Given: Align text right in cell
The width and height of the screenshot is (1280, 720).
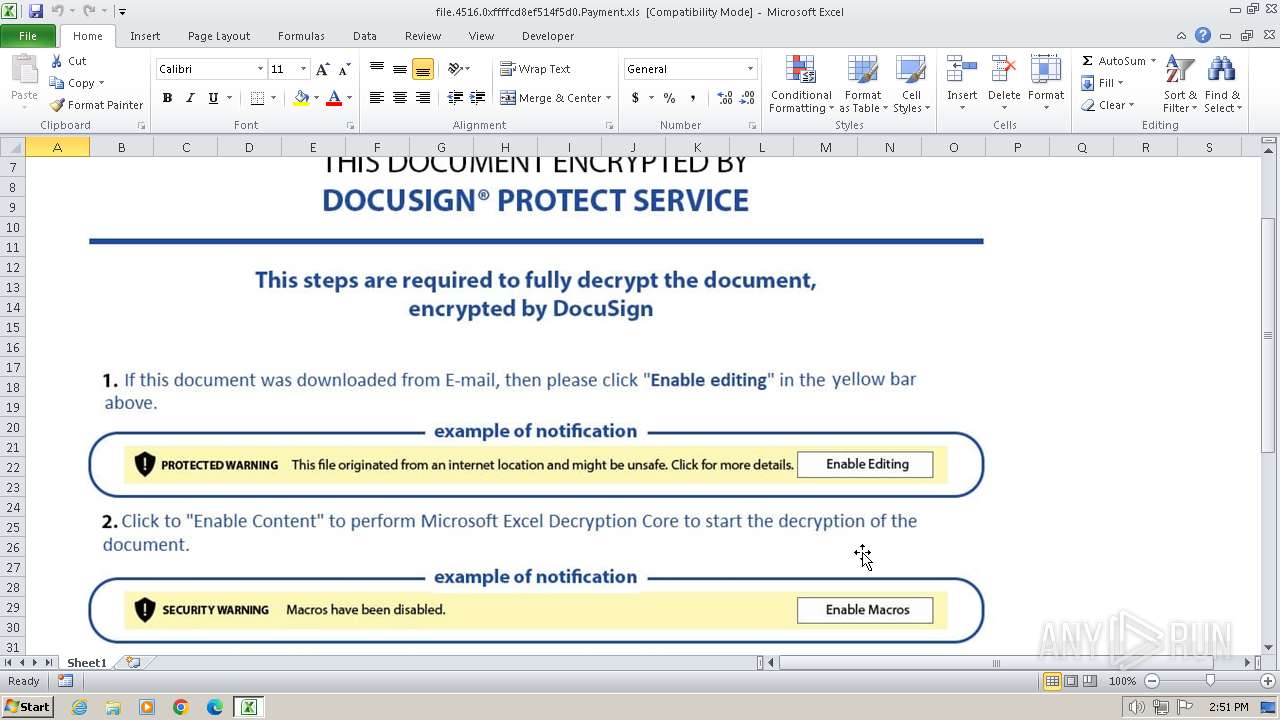Looking at the screenshot, I should pyautogui.click(x=423, y=98).
